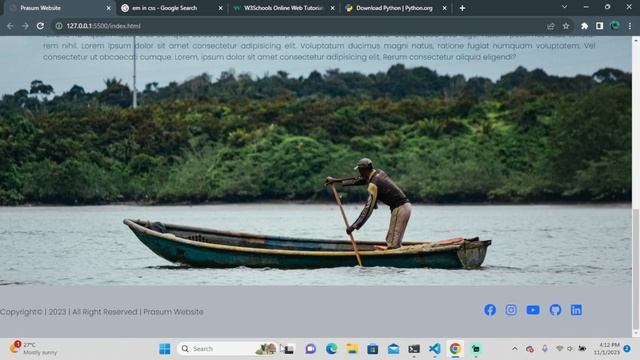The height and width of the screenshot is (360, 640).
Task: Switch to the Prasum Website tab
Action: (57, 8)
